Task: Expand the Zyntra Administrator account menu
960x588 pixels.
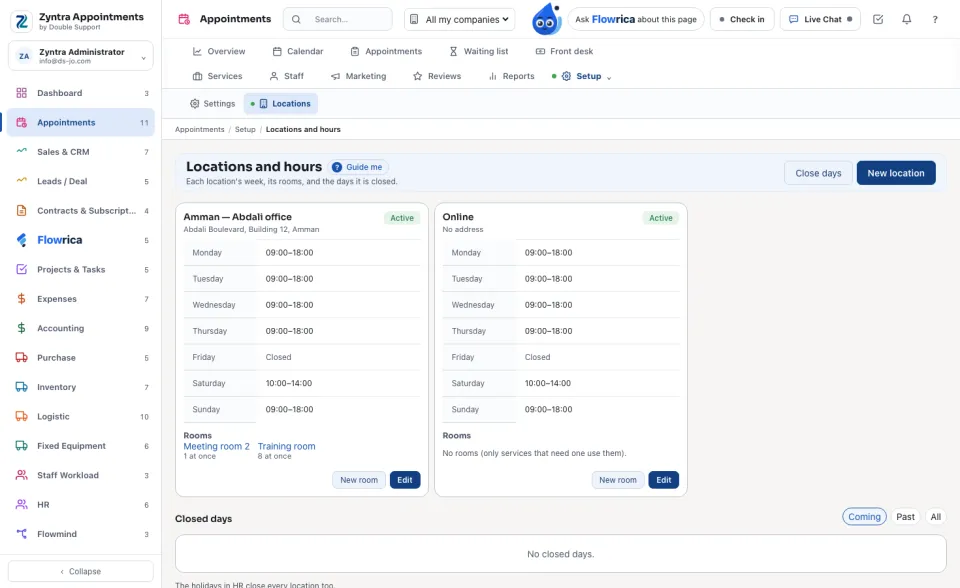Action: (81, 56)
